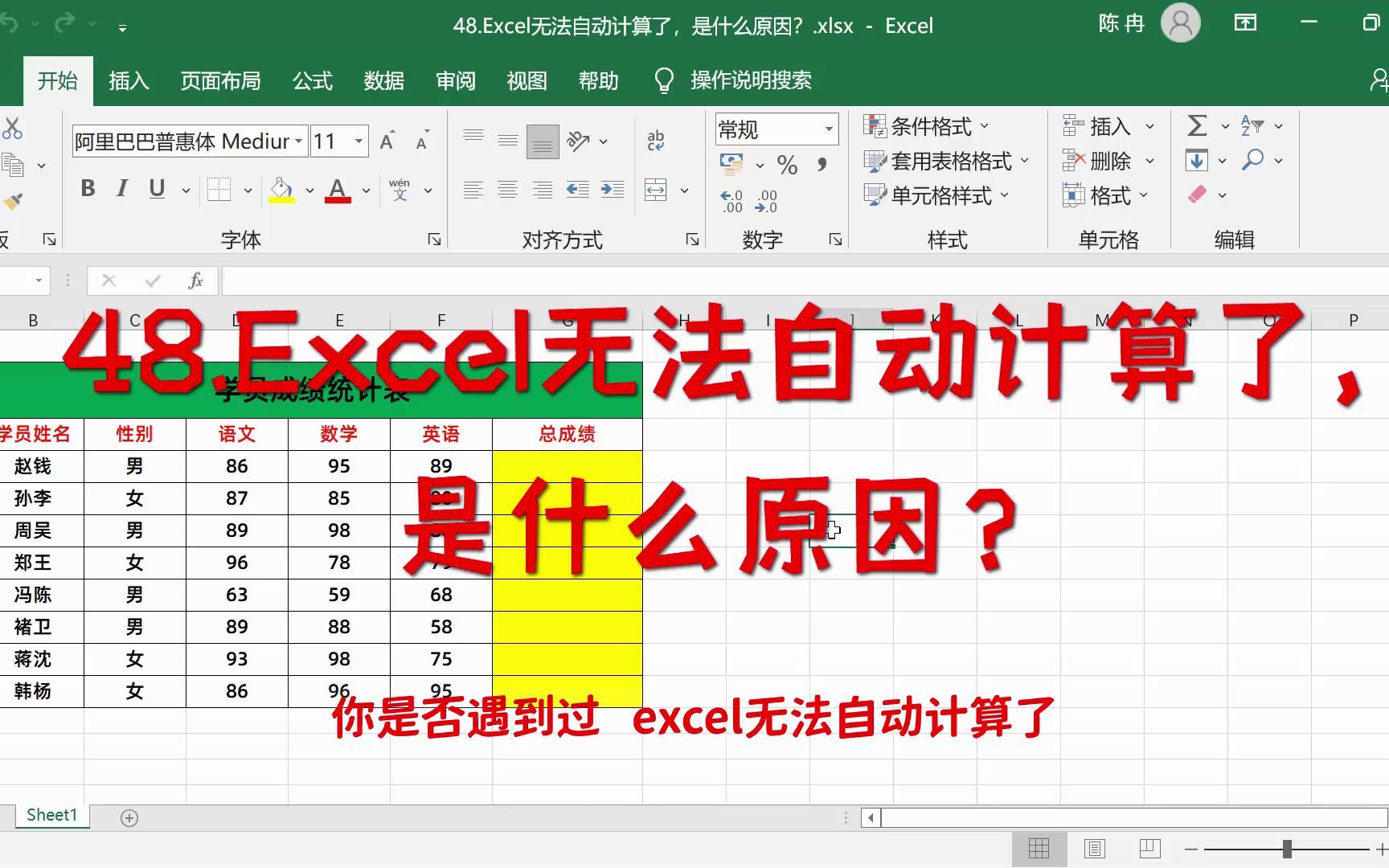Switch to Page Layout view icon
Image resolution: width=1389 pixels, height=868 pixels.
[x=1095, y=849]
